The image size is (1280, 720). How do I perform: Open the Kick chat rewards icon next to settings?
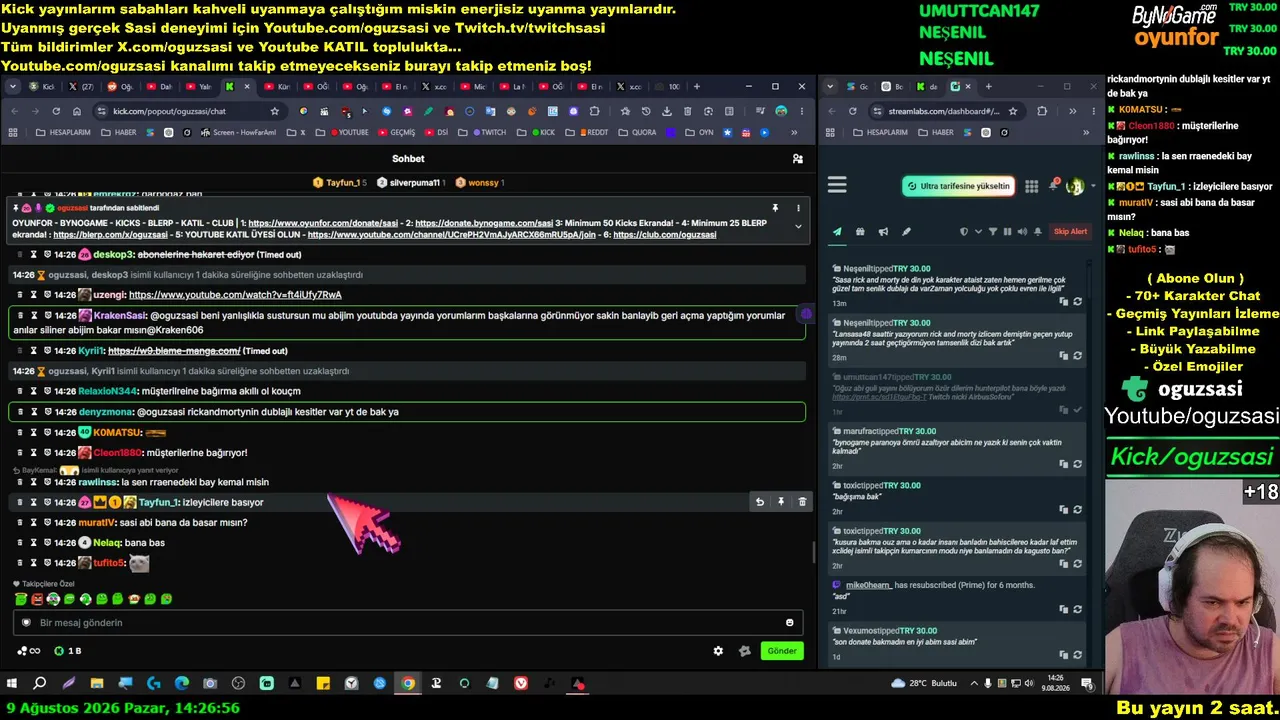click(744, 651)
